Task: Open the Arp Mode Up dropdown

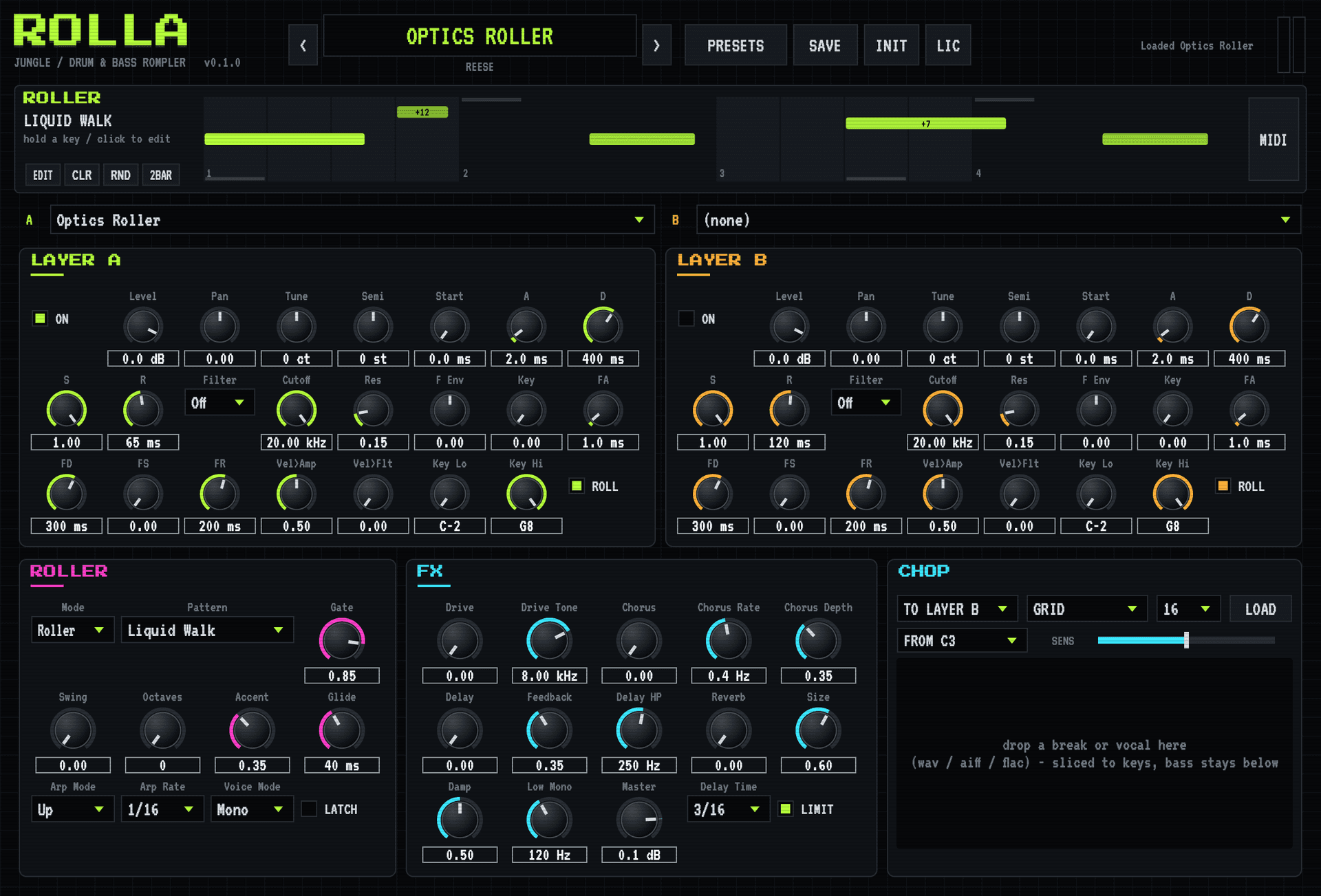Action: (x=72, y=810)
